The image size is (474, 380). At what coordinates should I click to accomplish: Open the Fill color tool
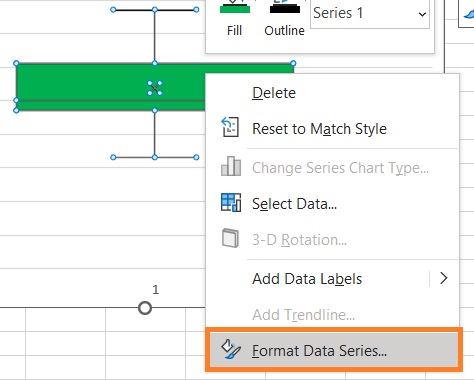[234, 18]
